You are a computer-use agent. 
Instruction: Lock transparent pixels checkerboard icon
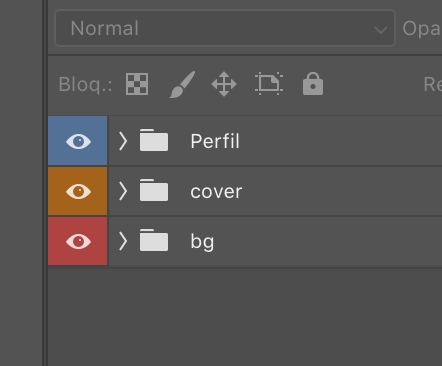(137, 84)
